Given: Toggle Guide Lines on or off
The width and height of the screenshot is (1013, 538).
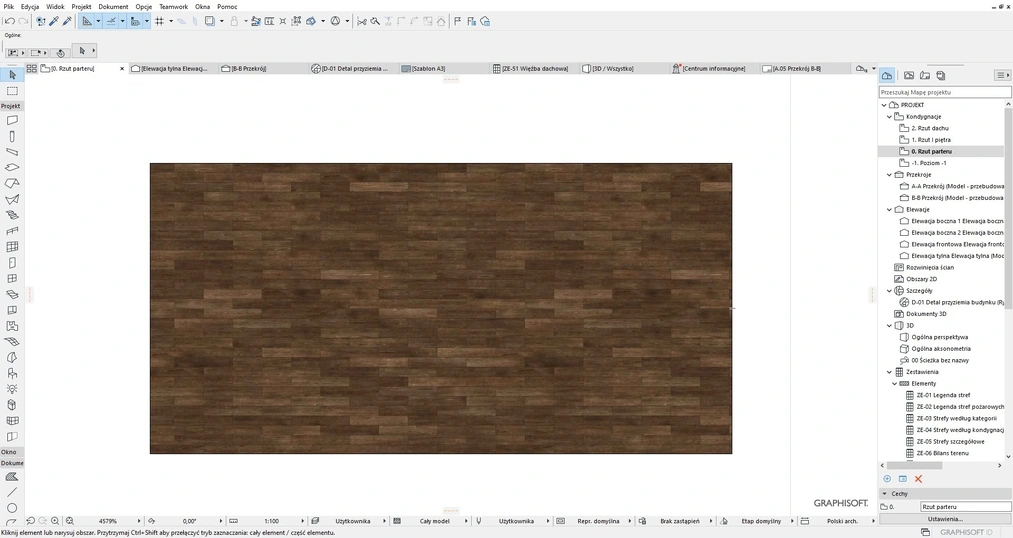Looking at the screenshot, I should coord(87,21).
